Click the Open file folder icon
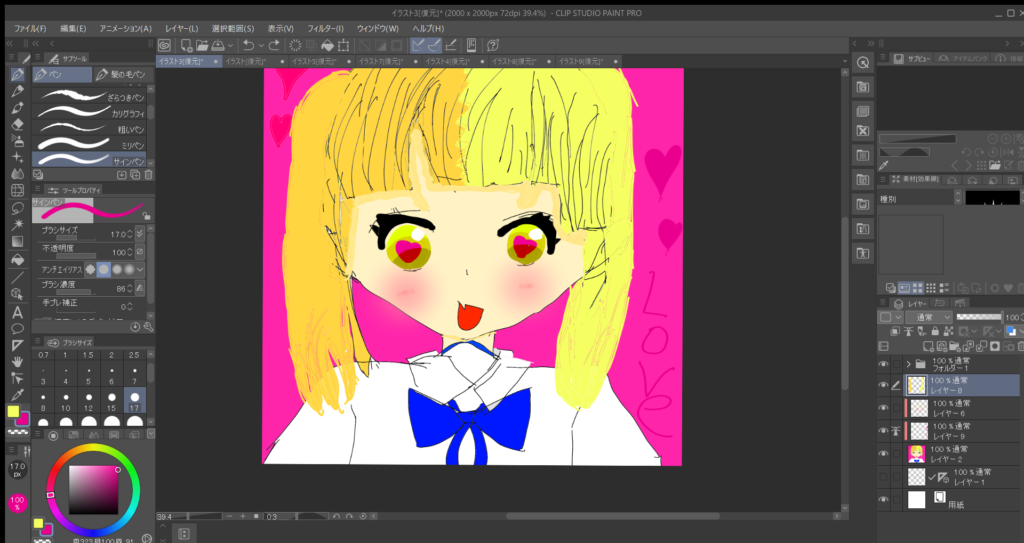 pos(202,45)
